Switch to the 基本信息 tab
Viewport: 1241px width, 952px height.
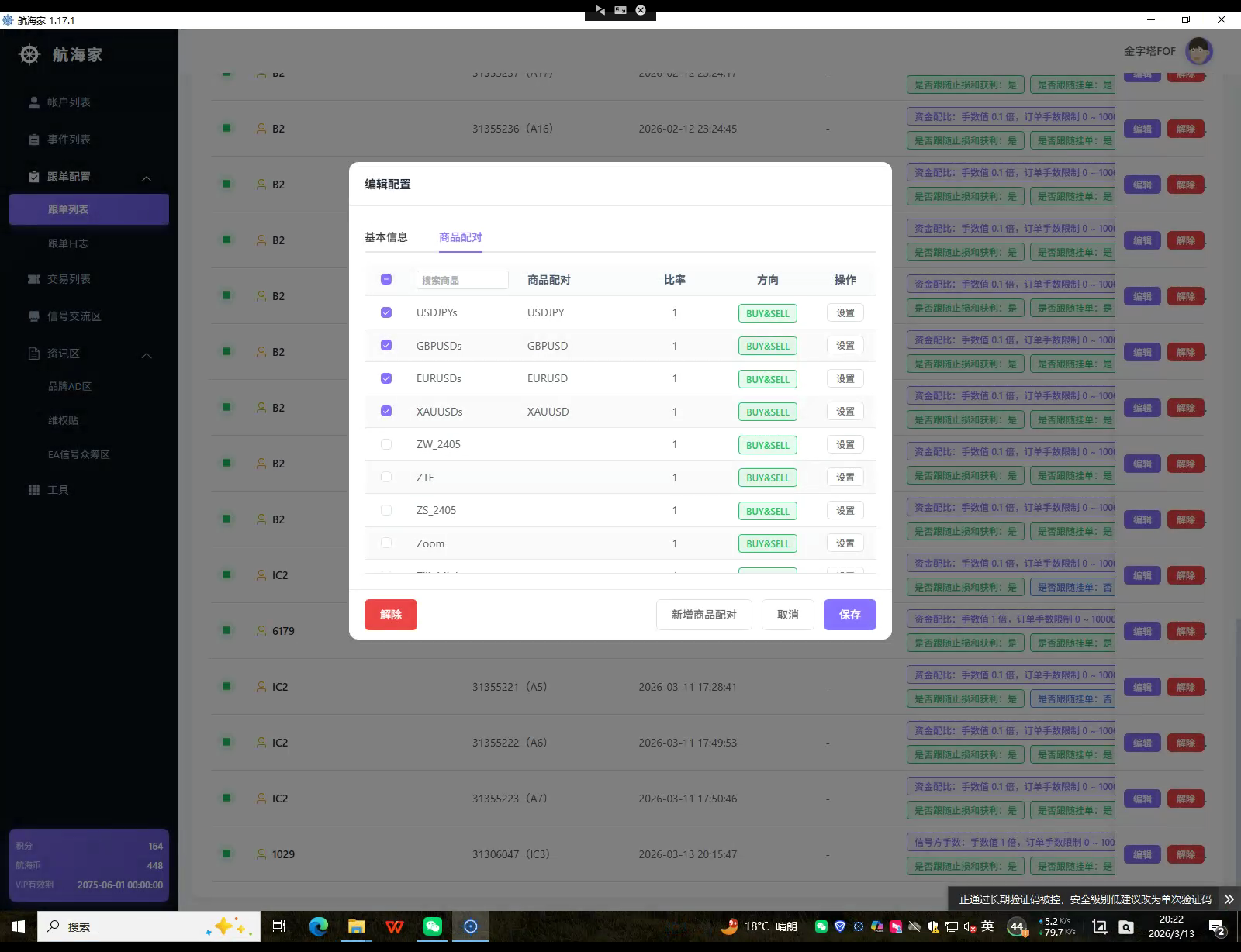click(x=385, y=237)
